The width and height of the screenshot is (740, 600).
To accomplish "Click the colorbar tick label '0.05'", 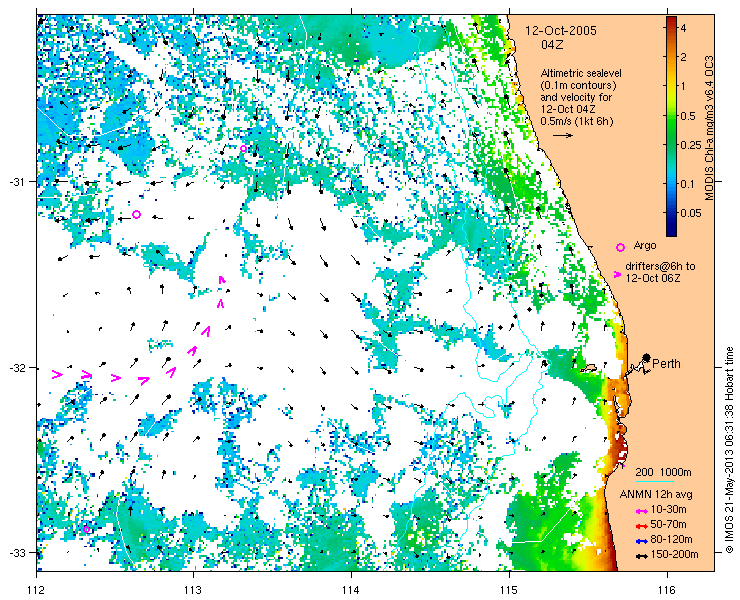I will coord(690,213).
